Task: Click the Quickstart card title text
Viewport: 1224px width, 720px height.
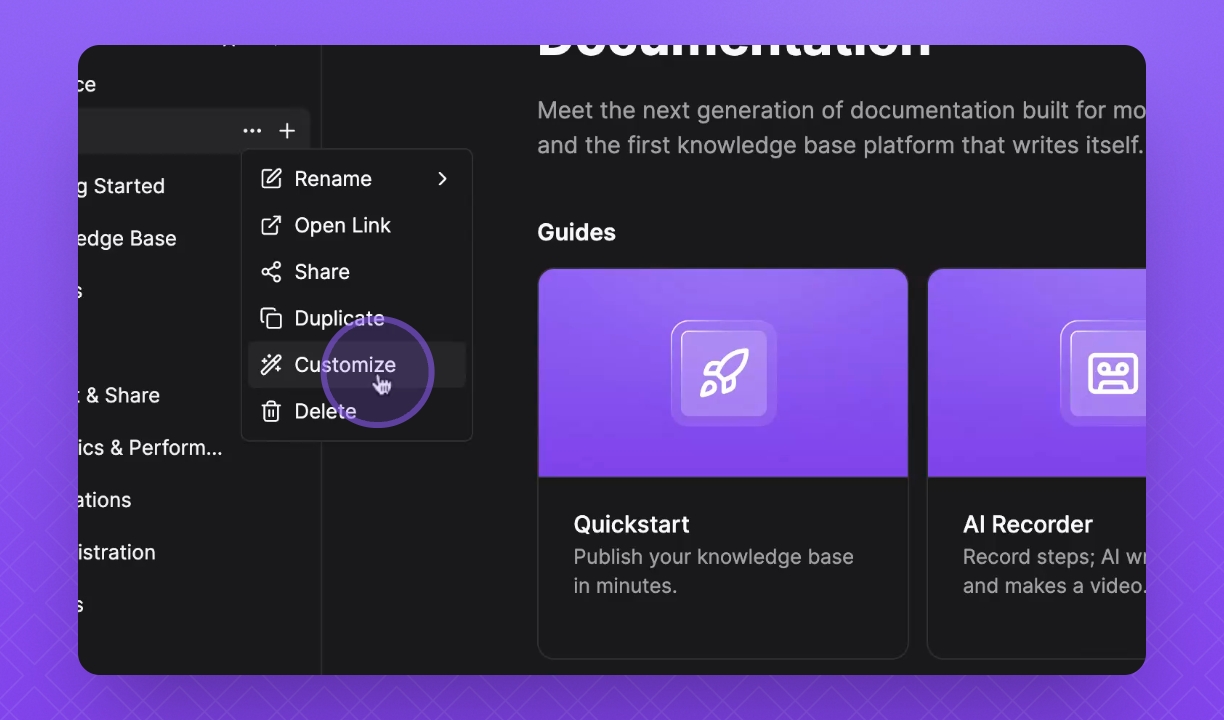Action: pyautogui.click(x=632, y=524)
